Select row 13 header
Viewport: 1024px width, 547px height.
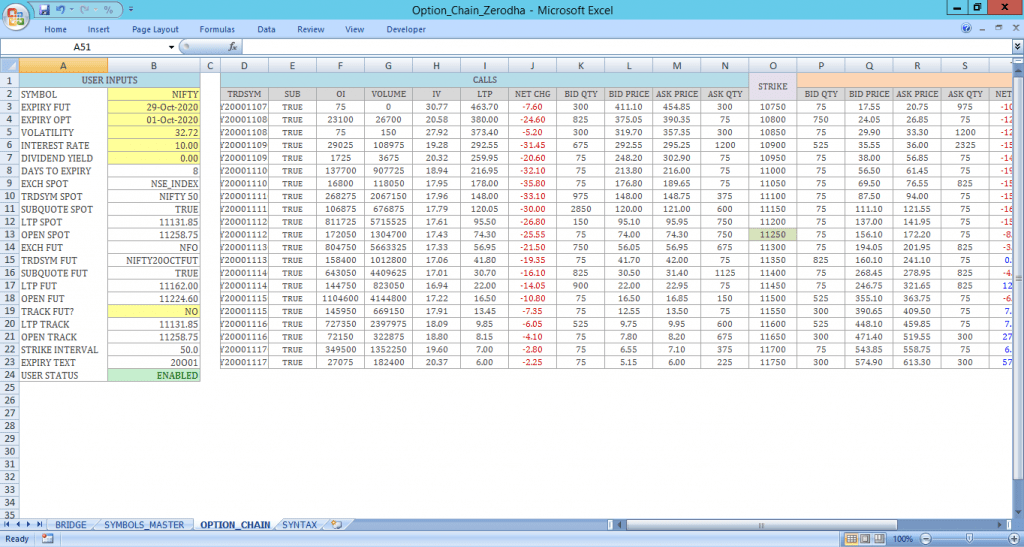(x=9, y=234)
